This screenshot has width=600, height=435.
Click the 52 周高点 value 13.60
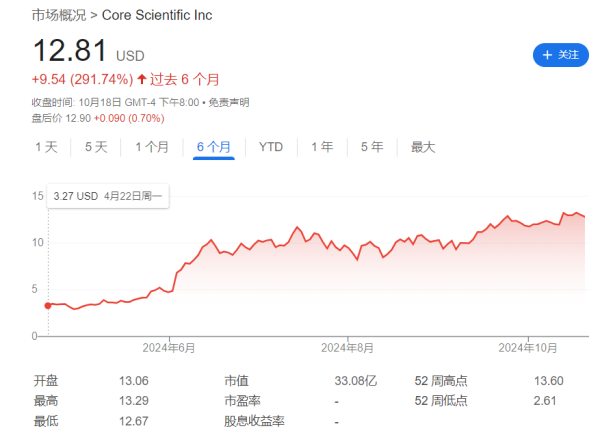click(549, 381)
